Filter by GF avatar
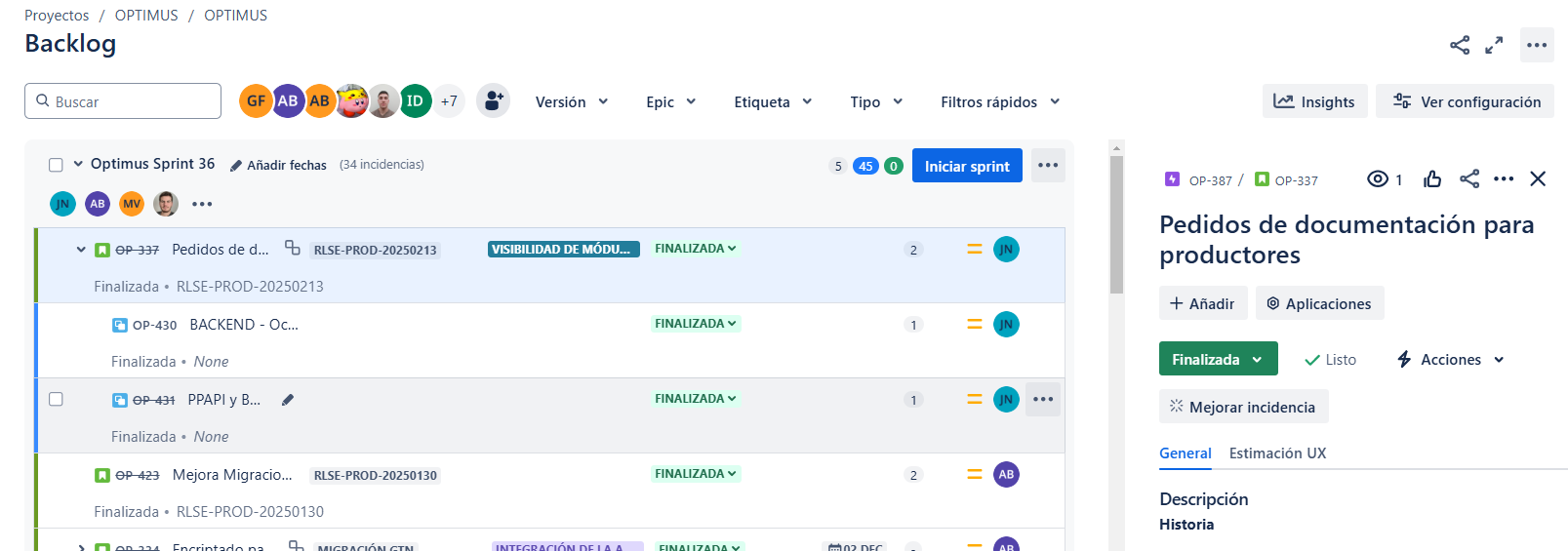The width and height of the screenshot is (1568, 551). coord(256,100)
